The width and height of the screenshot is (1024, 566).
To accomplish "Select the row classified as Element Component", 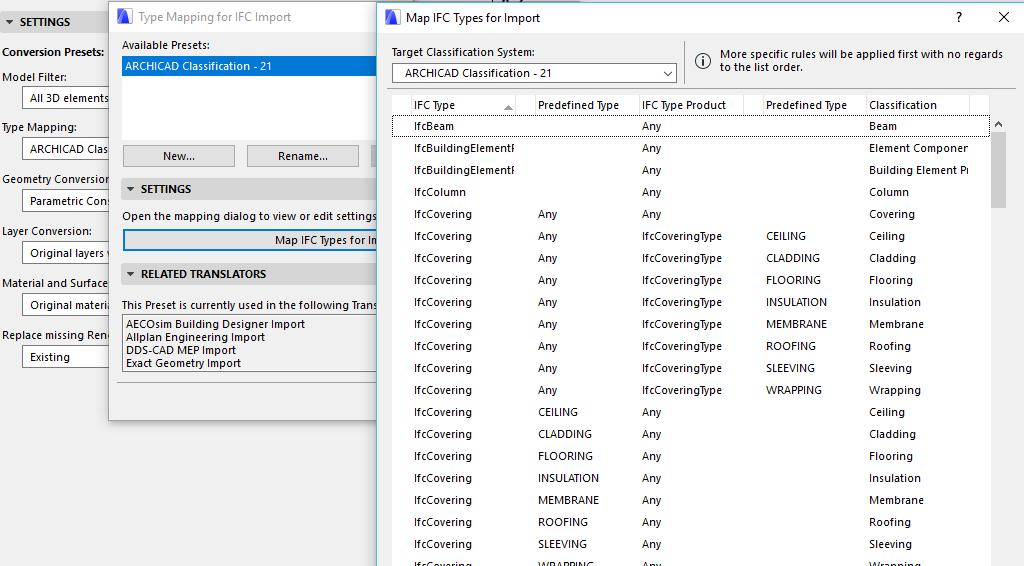I will [691, 148].
